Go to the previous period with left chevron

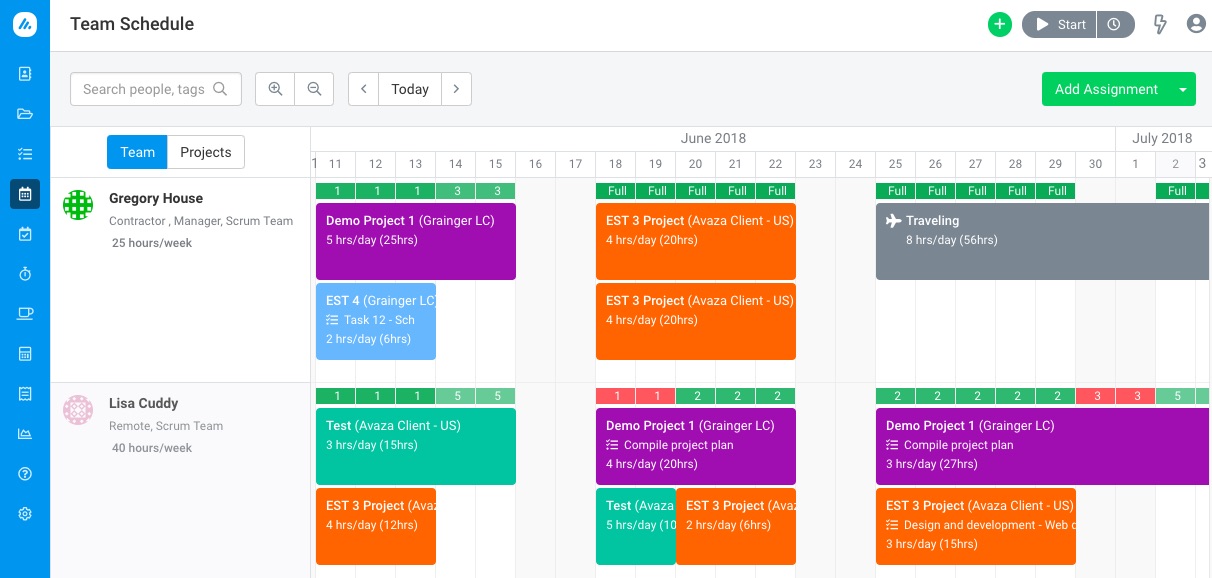(363, 89)
